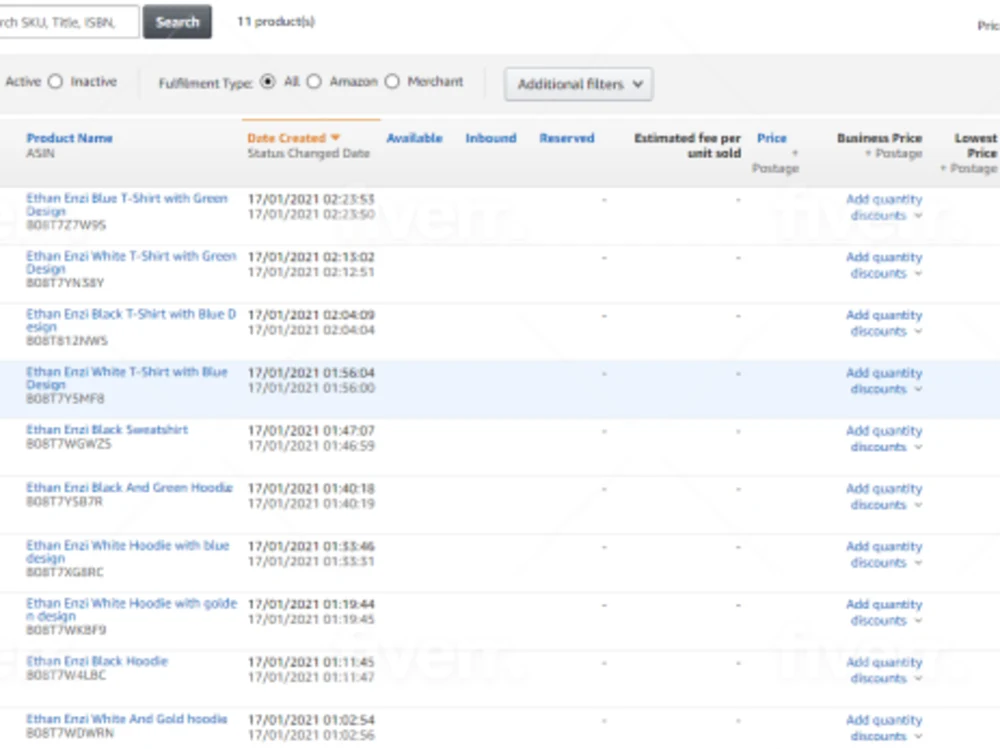Open Ethan Enzi Blue T-Shirt with Green Design
This screenshot has width=1000, height=749.
126,205
